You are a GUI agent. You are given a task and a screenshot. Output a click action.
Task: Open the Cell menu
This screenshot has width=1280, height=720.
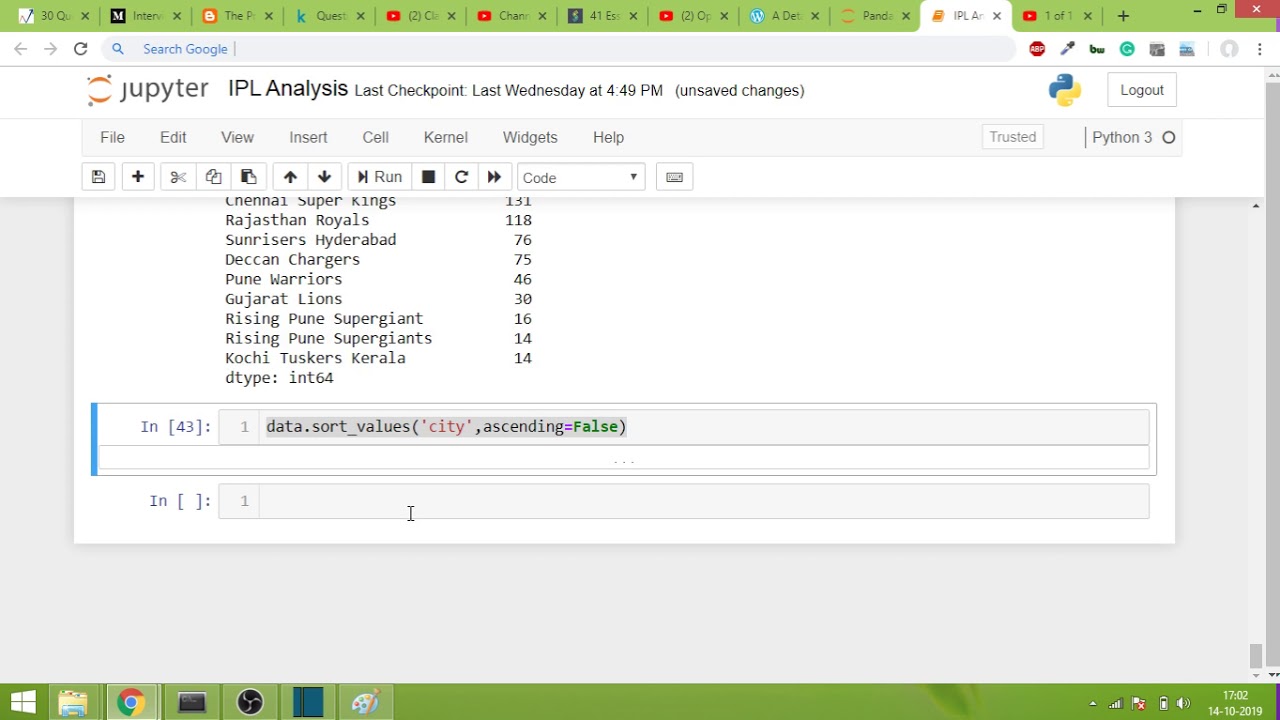point(375,137)
